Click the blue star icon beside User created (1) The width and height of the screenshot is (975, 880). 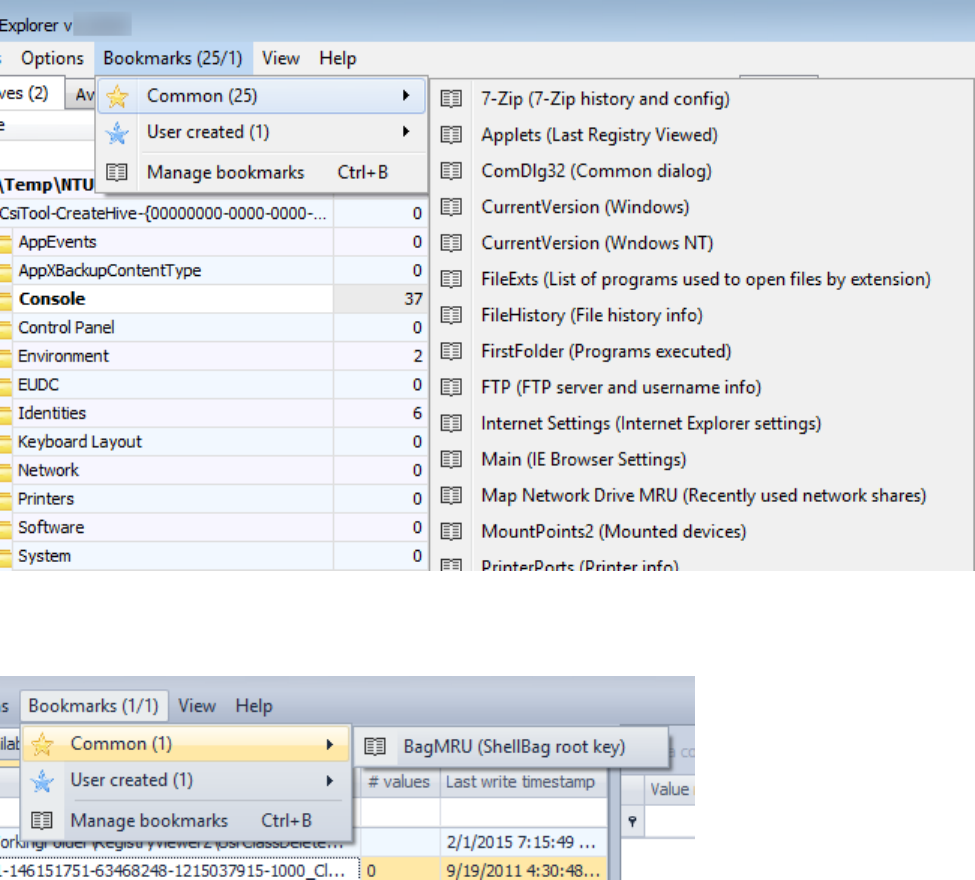(x=117, y=132)
